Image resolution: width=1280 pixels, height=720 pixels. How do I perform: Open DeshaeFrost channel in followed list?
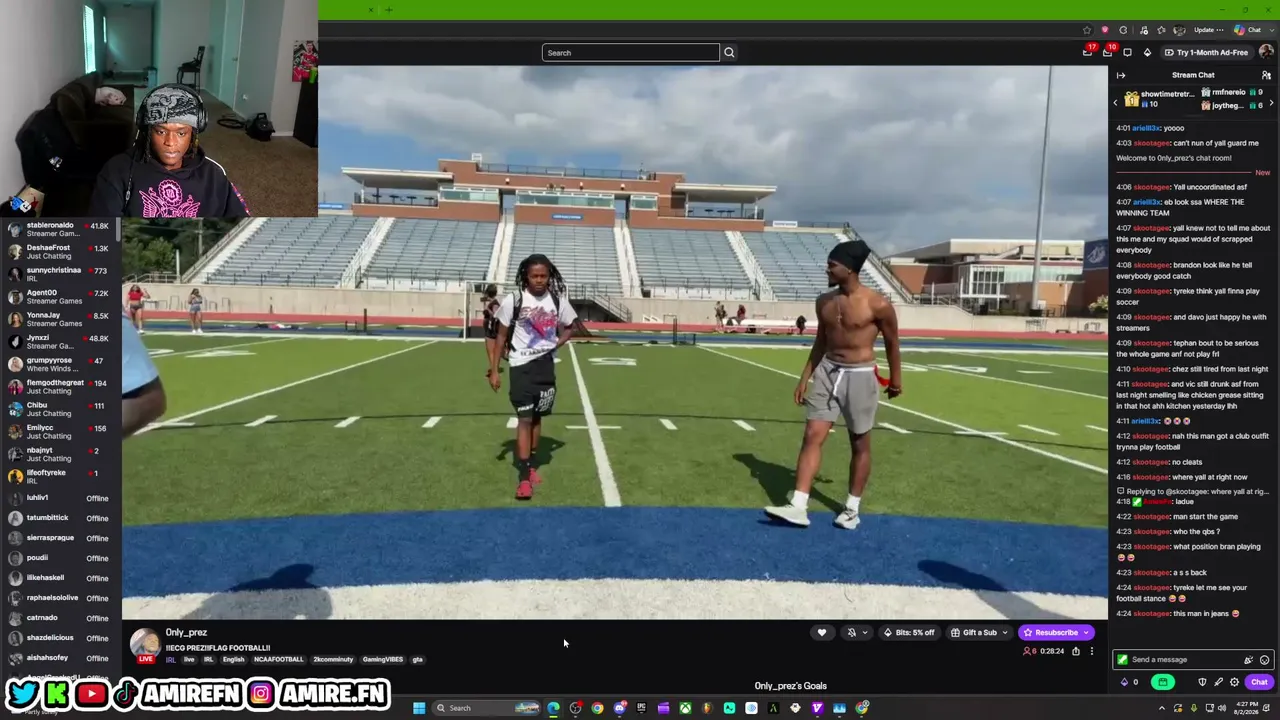(x=61, y=252)
